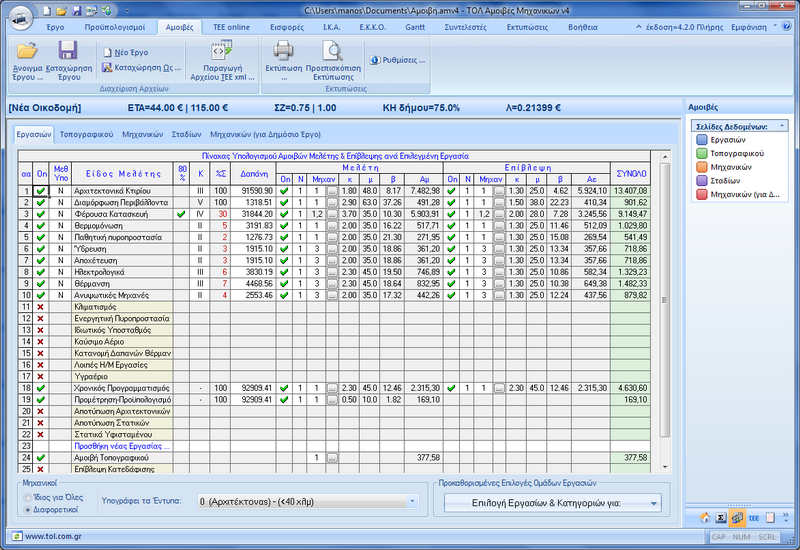Select the Ίδιος για Όλες radio button
This screenshot has height=550, width=800.
click(x=28, y=497)
